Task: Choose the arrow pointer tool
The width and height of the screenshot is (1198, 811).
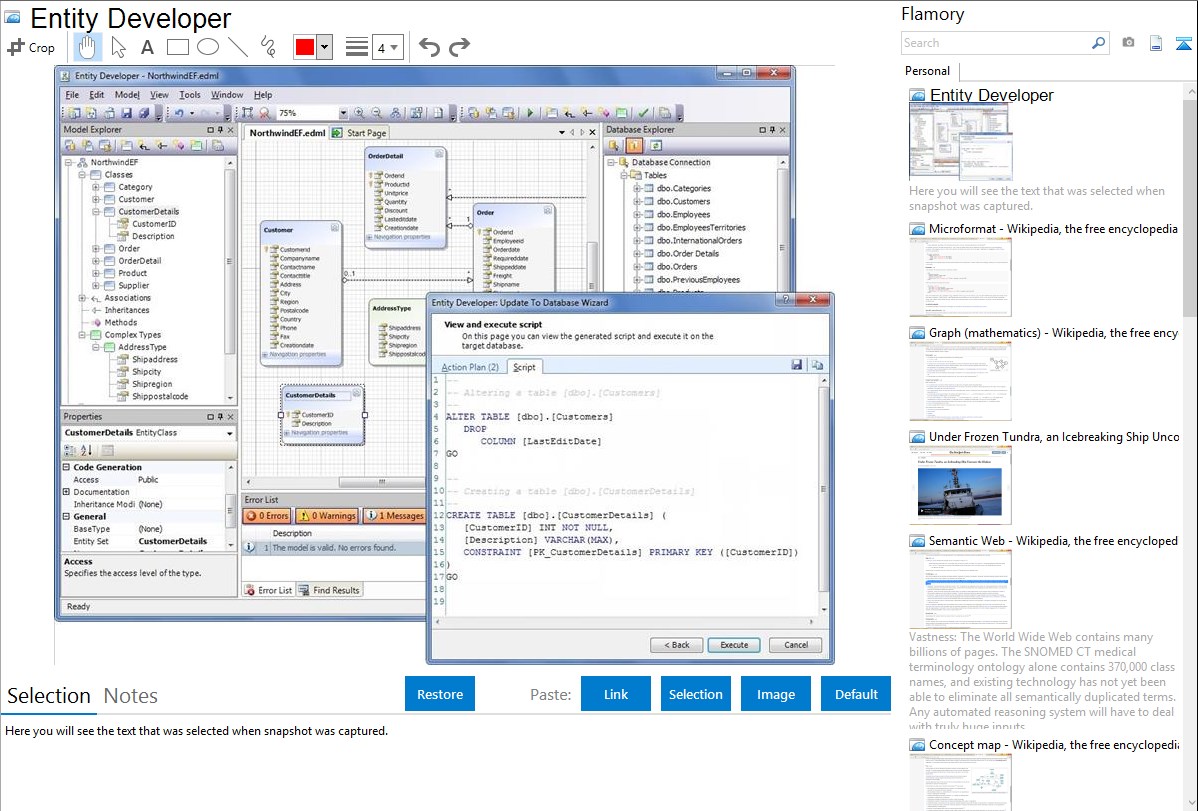Action: 118,47
